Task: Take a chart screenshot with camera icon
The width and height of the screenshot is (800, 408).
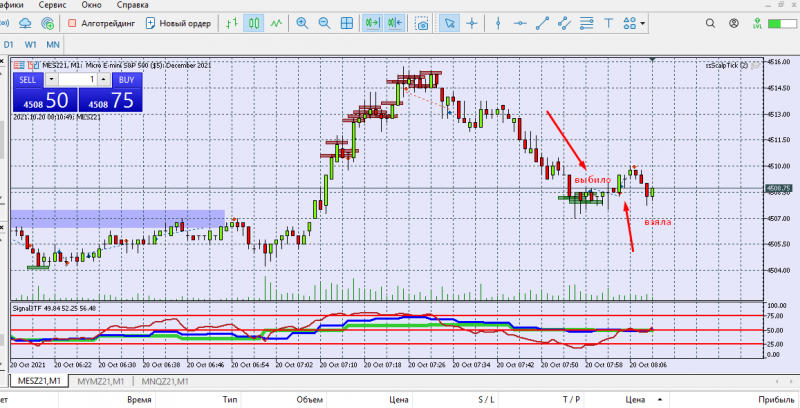Action: coord(421,23)
